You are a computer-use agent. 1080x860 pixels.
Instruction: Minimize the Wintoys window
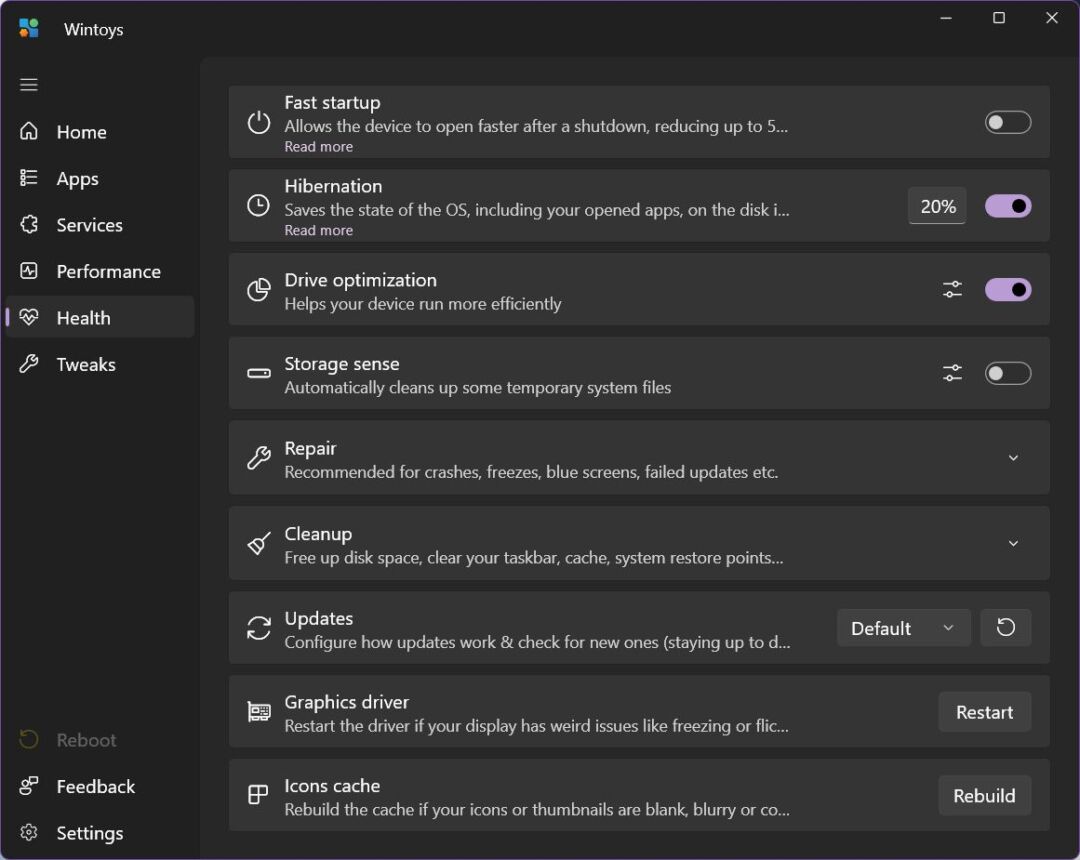coord(946,18)
